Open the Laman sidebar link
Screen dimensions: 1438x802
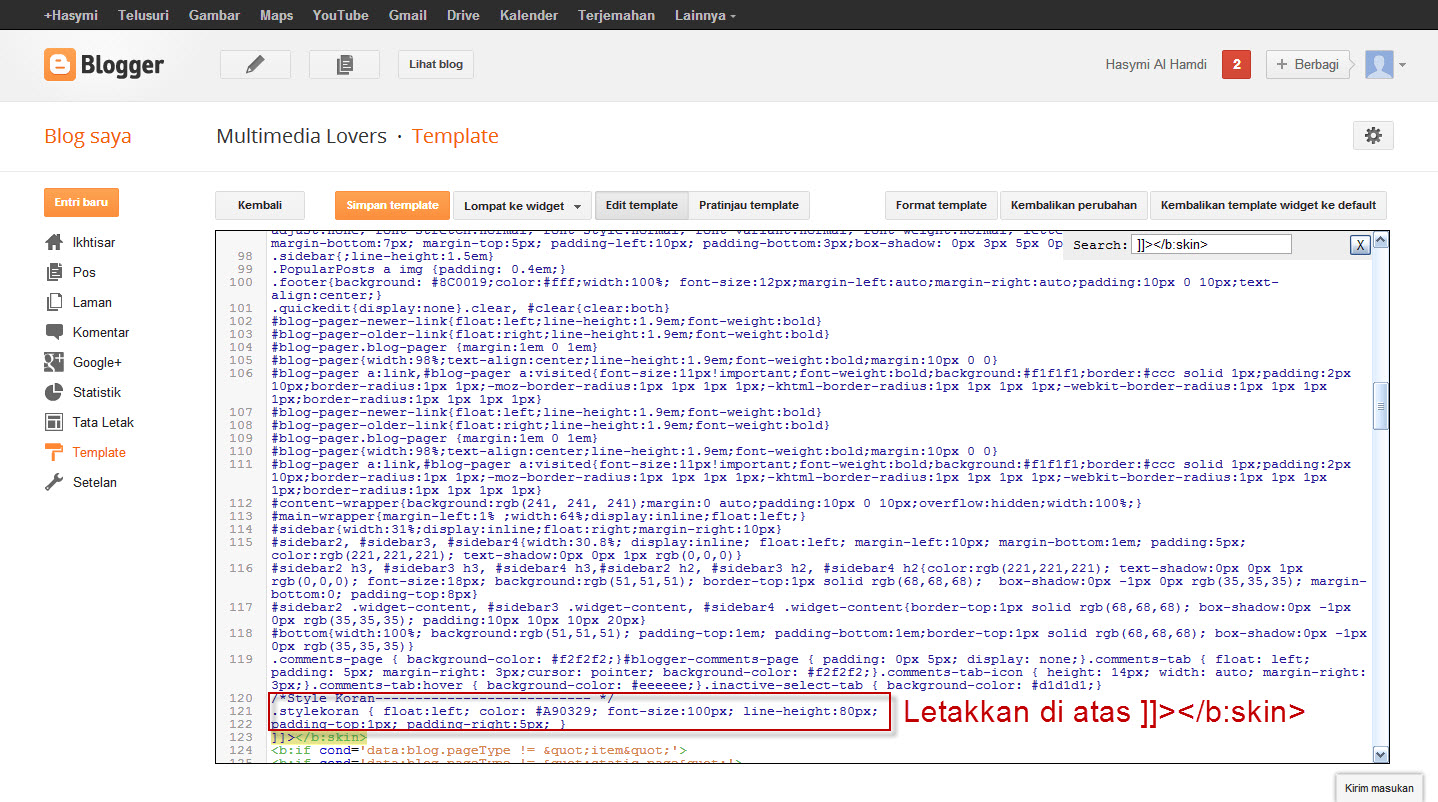click(92, 302)
